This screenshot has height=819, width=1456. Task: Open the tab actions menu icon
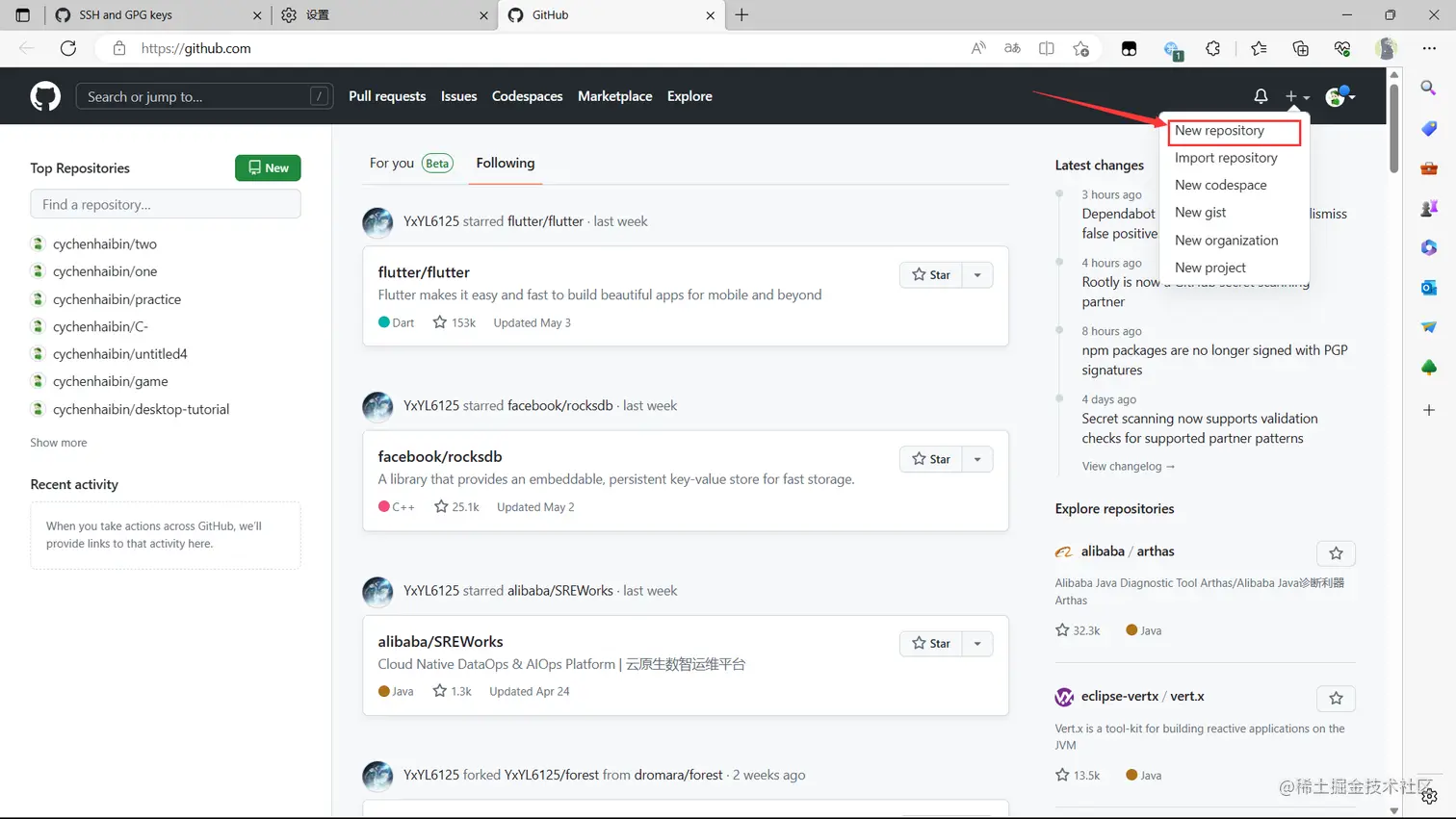[23, 15]
